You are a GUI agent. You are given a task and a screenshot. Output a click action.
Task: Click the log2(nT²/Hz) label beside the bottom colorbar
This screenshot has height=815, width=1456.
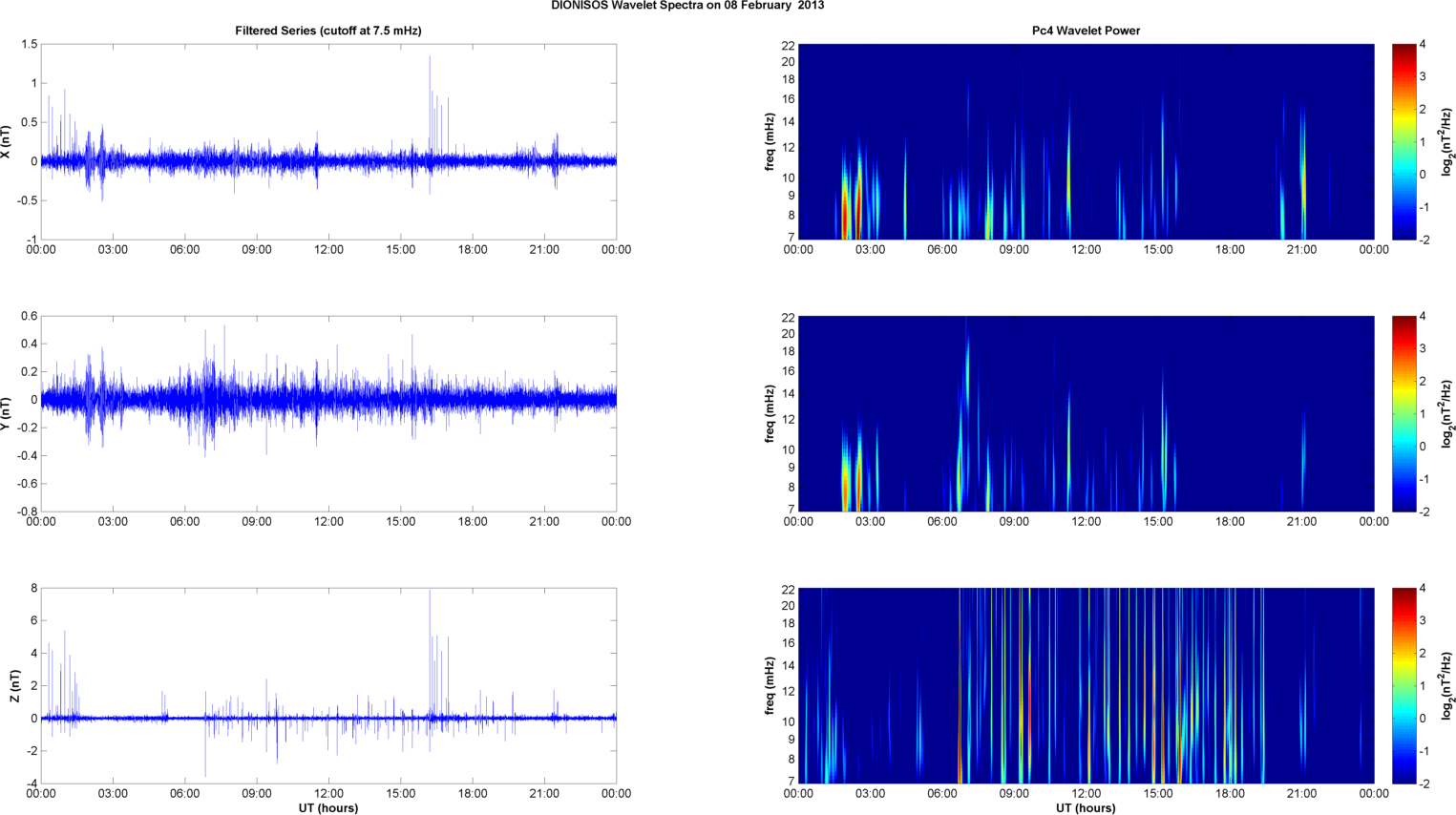point(1447,685)
